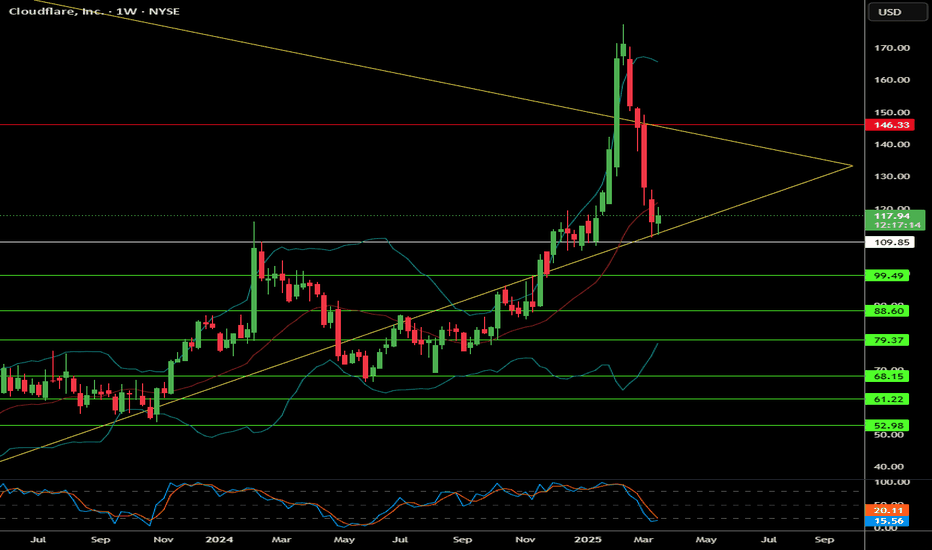This screenshot has width=932, height=550.
Task: Click the blue 15.56 stochastic value
Action: point(888,521)
